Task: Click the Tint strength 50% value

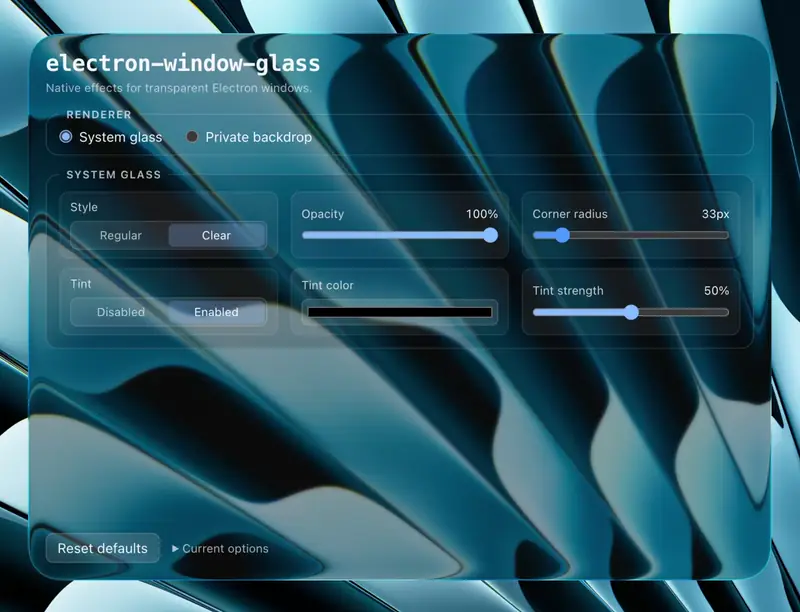Action: [x=716, y=291]
